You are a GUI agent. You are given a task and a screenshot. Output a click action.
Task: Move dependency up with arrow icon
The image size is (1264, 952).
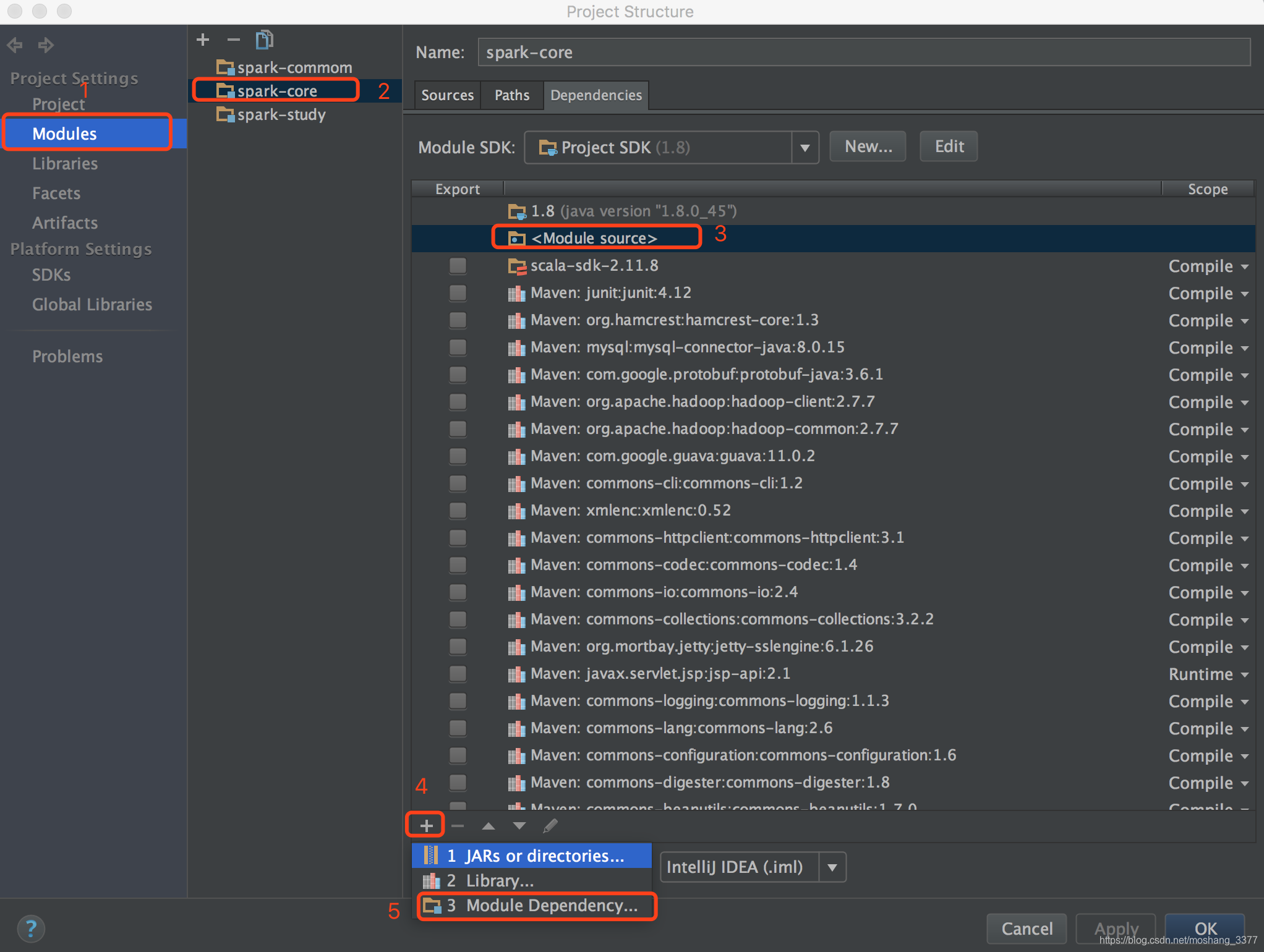click(489, 826)
